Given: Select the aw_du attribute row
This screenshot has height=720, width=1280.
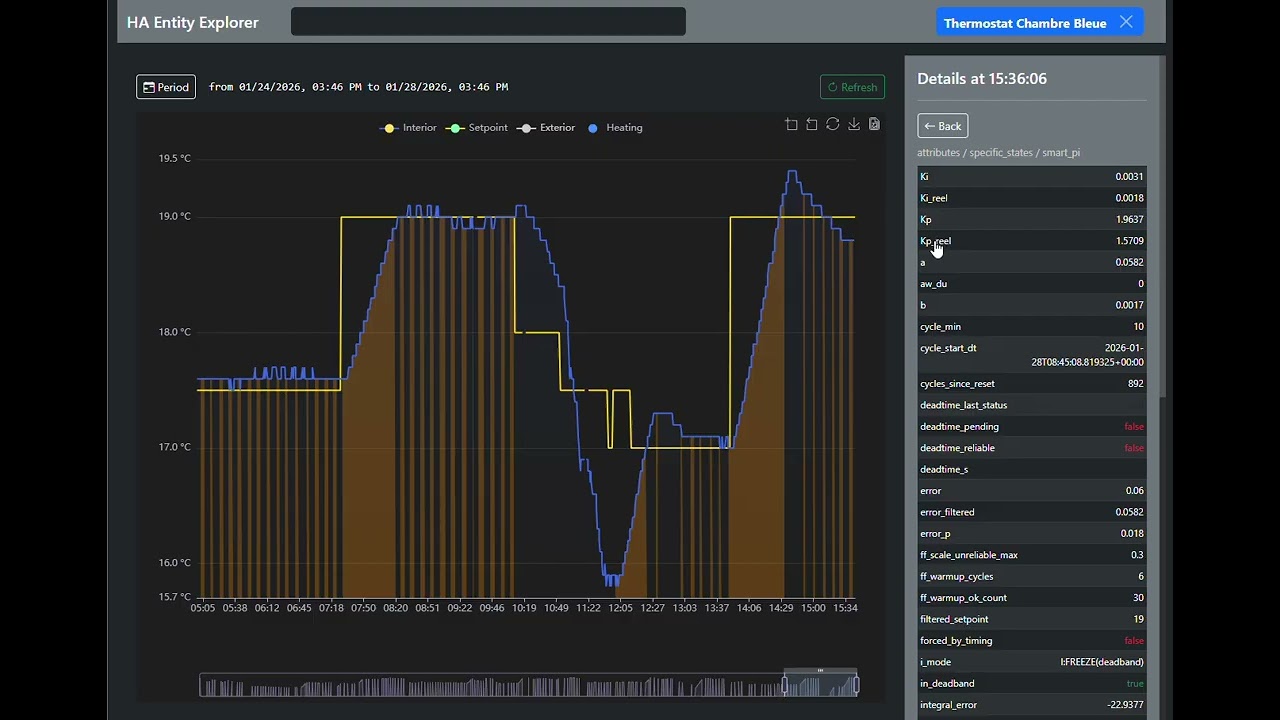Looking at the screenshot, I should pyautogui.click(x=1031, y=284).
